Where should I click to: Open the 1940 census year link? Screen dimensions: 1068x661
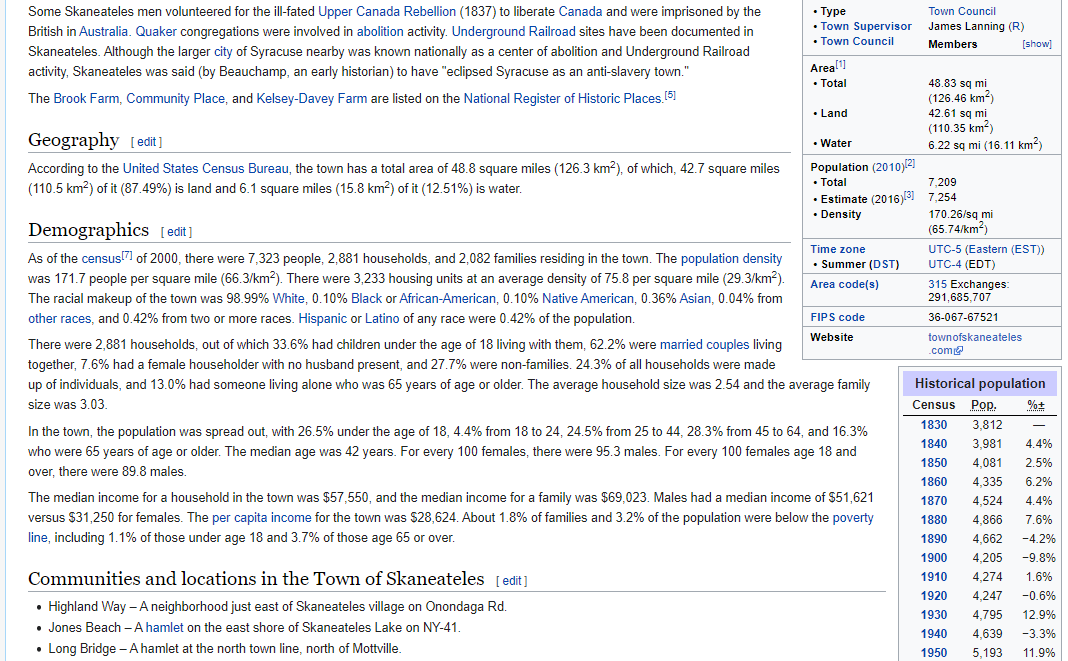934,634
